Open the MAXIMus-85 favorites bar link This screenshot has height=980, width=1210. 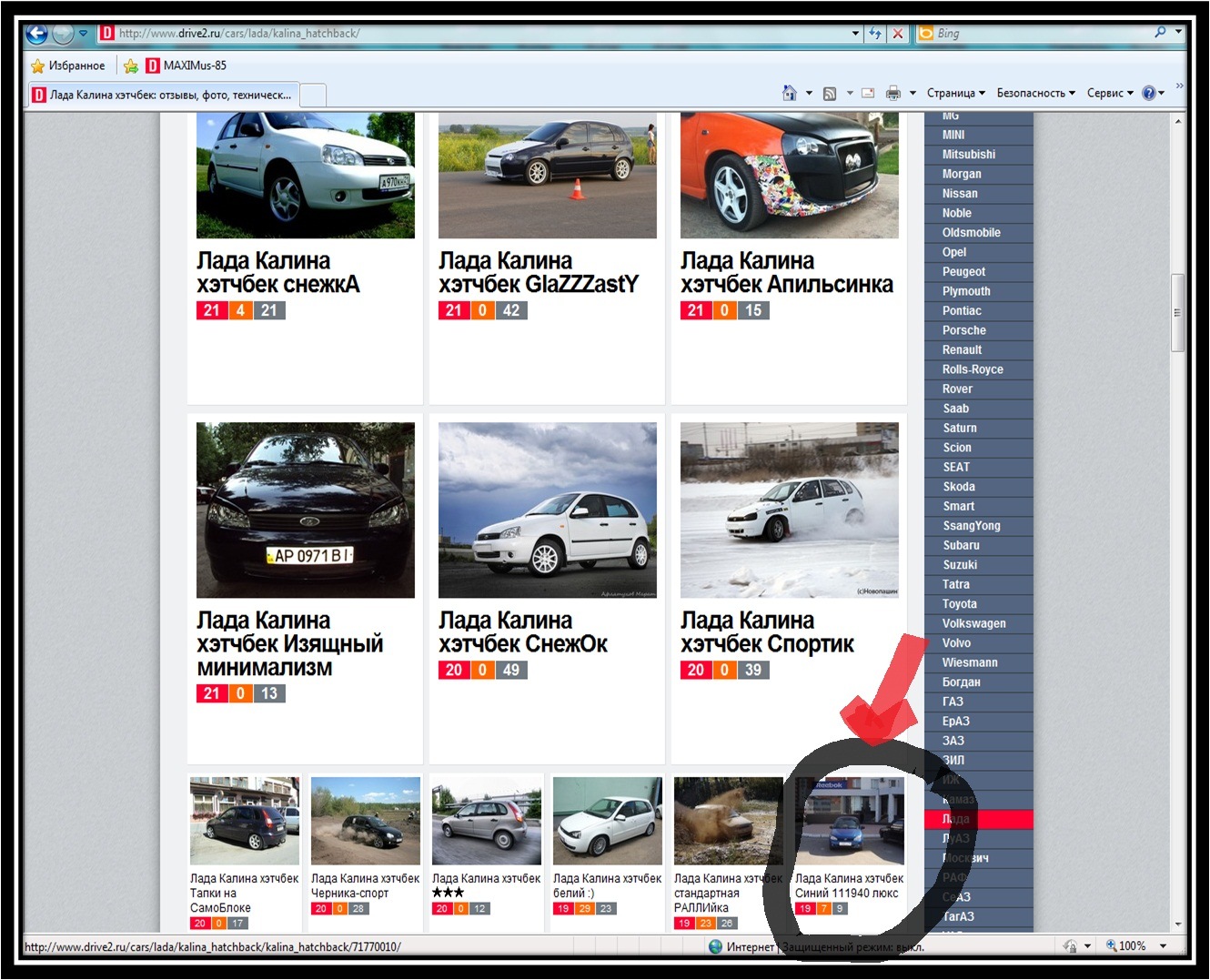coord(187,66)
